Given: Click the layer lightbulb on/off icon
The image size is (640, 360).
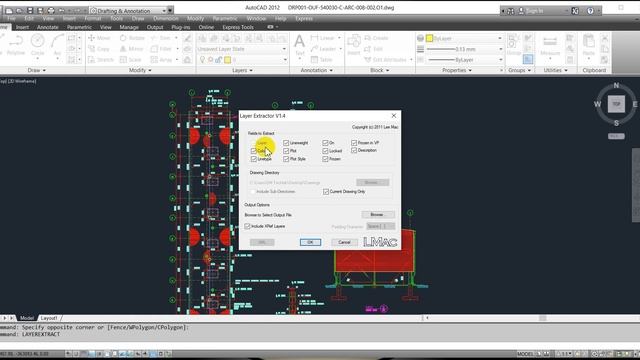Looking at the screenshot, I should pyautogui.click(x=202, y=60).
